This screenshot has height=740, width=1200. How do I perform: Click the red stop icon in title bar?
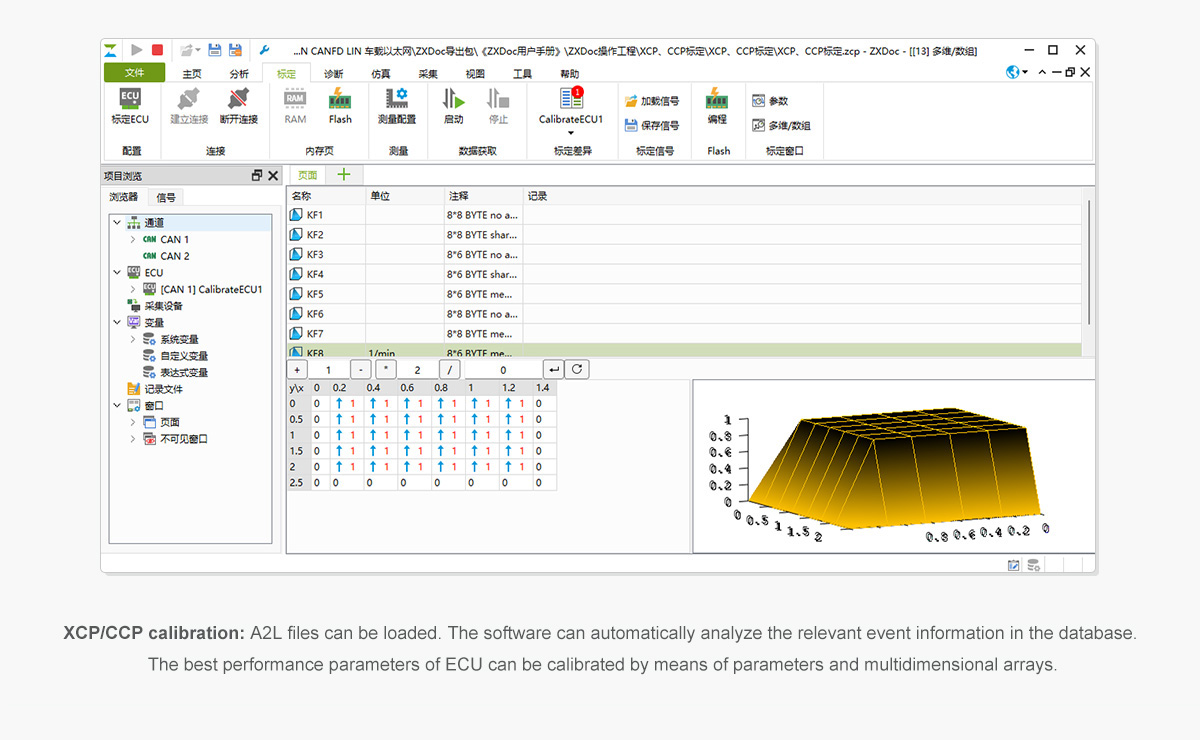click(x=158, y=50)
